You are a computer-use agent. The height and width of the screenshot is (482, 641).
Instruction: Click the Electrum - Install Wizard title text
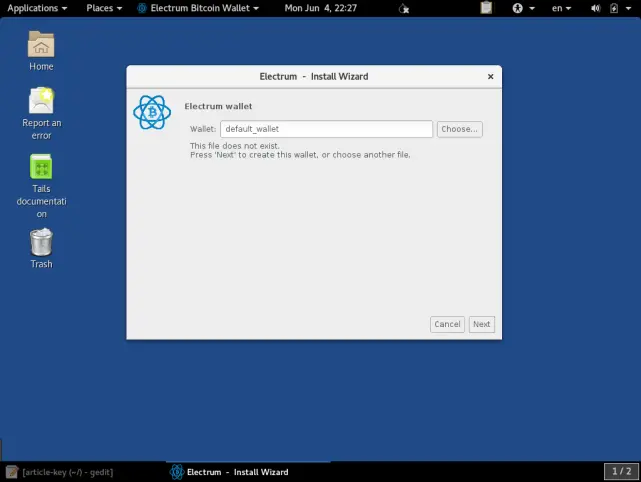314,76
